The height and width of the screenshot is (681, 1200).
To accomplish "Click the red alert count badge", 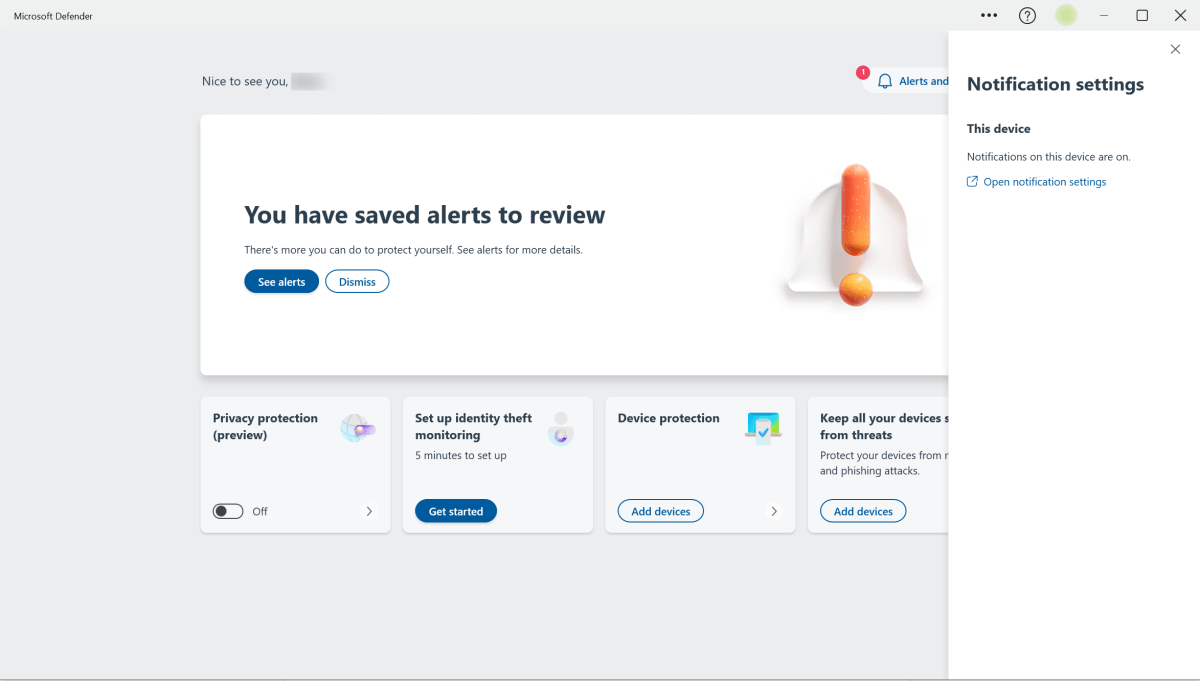I will pos(863,72).
